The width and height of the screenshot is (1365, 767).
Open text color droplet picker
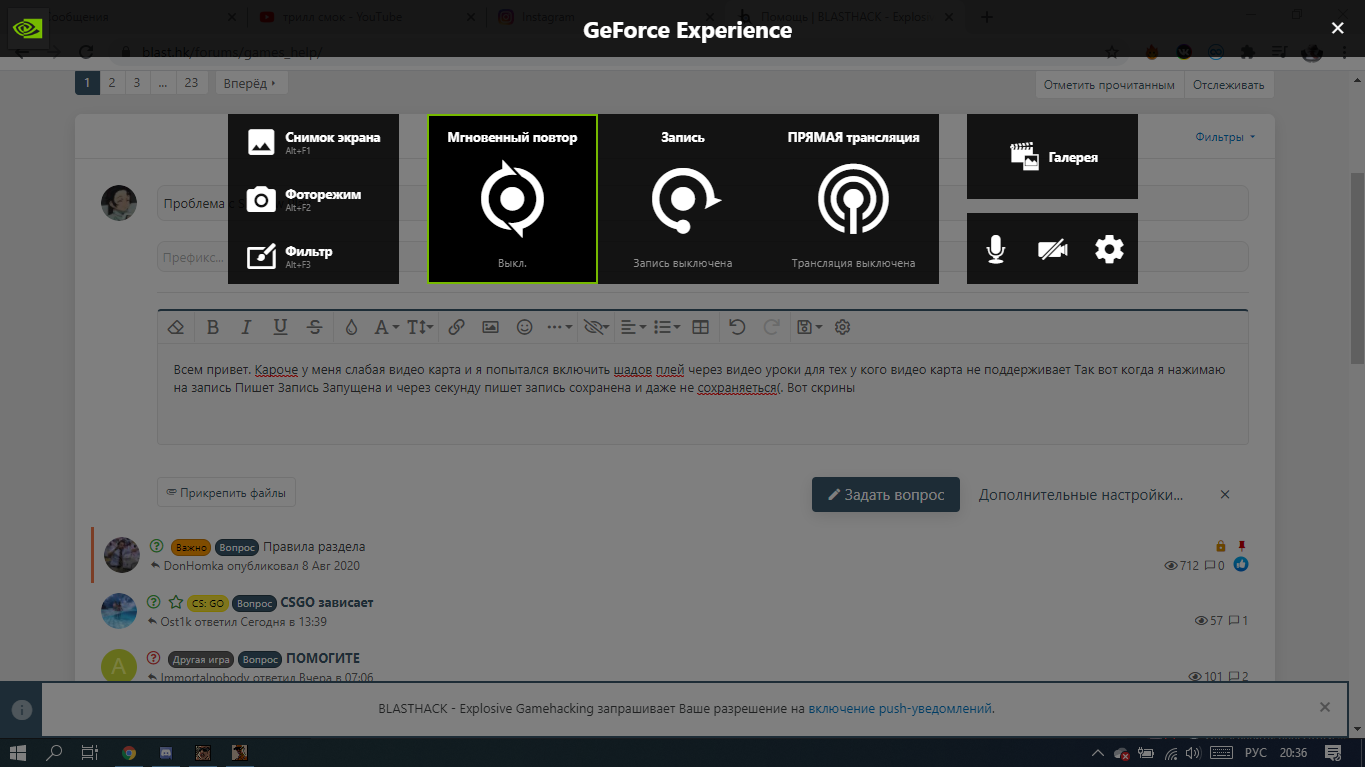[351, 327]
